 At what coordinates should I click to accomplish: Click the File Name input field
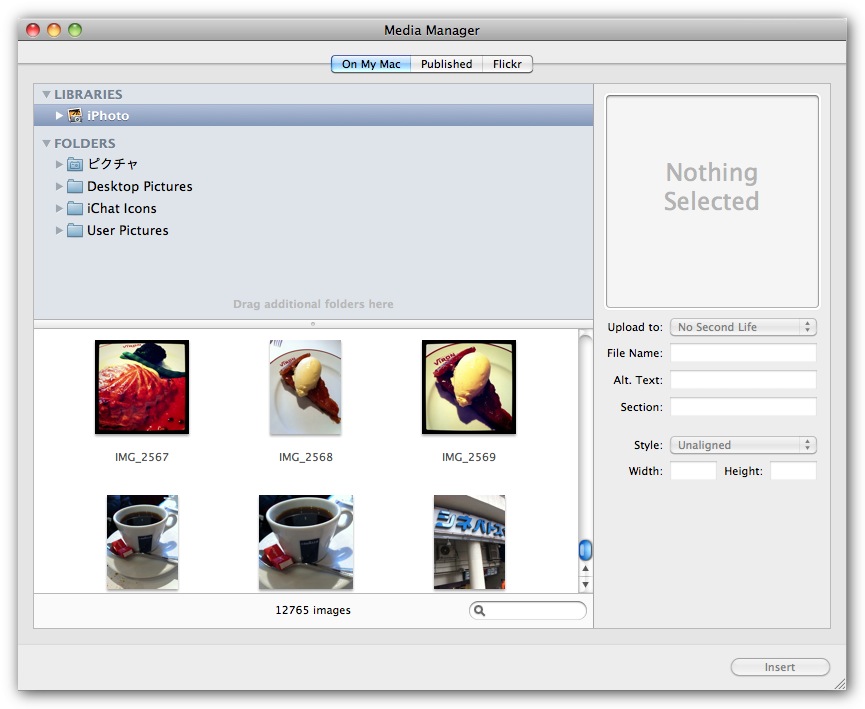point(743,353)
